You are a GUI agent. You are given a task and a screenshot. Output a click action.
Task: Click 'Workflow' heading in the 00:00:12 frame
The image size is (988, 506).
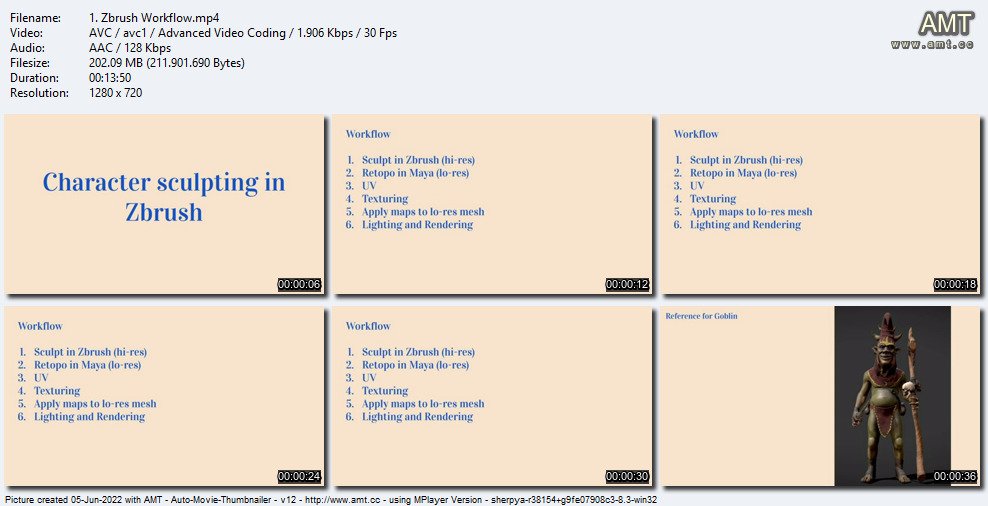[368, 134]
